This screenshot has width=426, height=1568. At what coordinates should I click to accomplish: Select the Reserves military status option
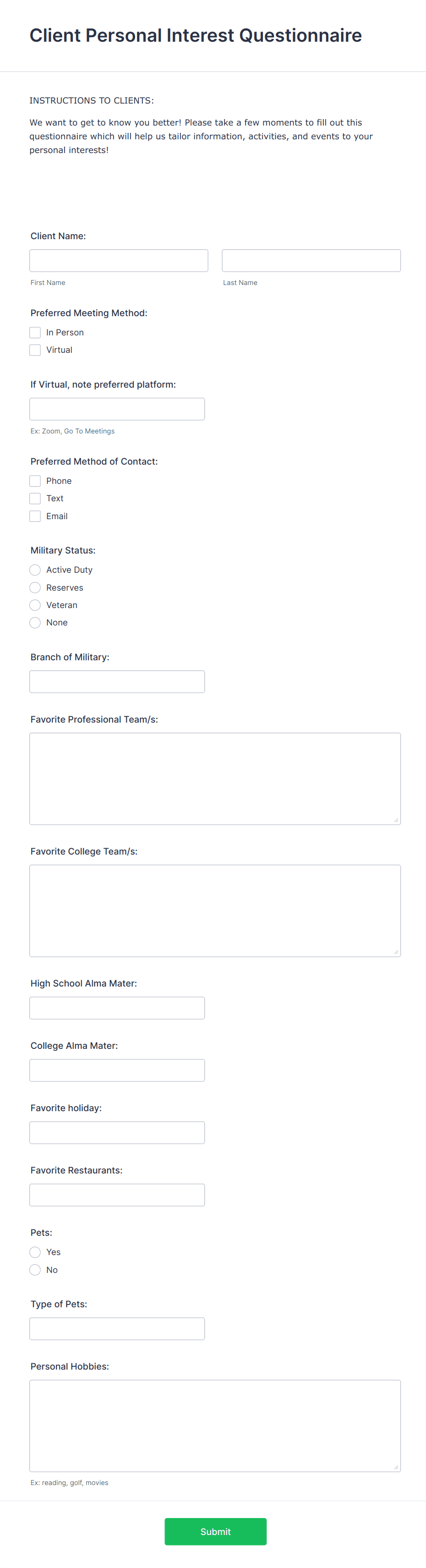coord(35,587)
